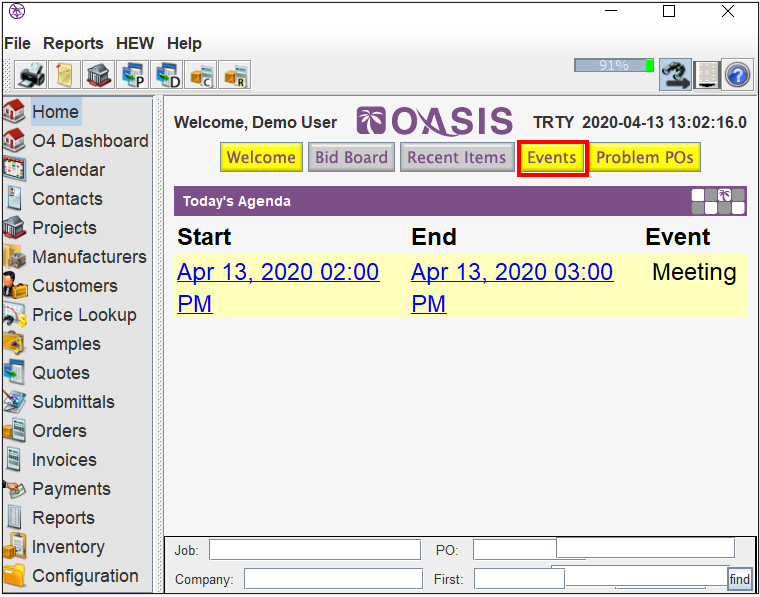This screenshot has width=760, height=597.
Task: Open Contacts label in the sidebar
Action: (67, 199)
